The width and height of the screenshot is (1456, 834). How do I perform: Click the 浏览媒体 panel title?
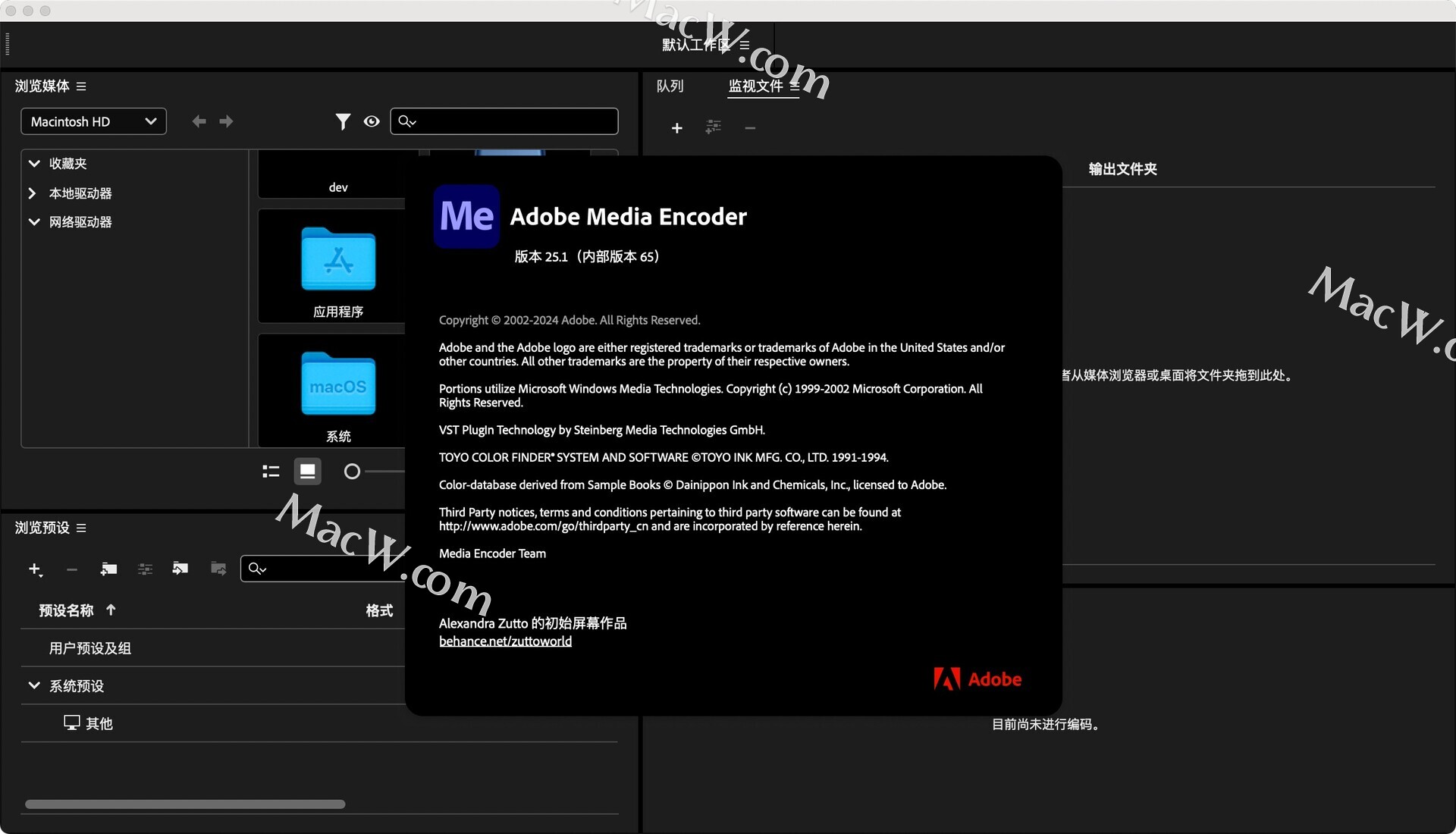point(42,86)
